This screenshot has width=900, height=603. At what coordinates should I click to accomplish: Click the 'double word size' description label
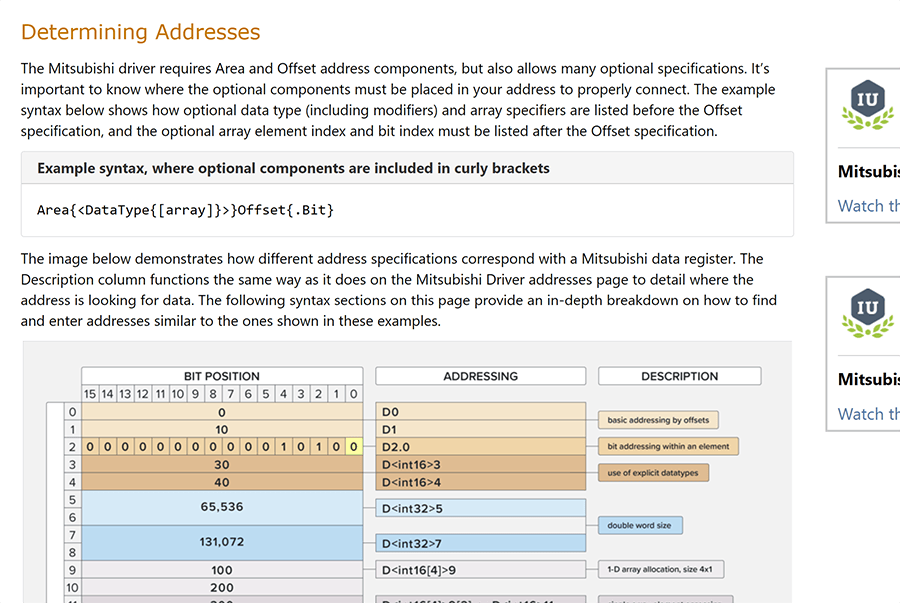(640, 526)
